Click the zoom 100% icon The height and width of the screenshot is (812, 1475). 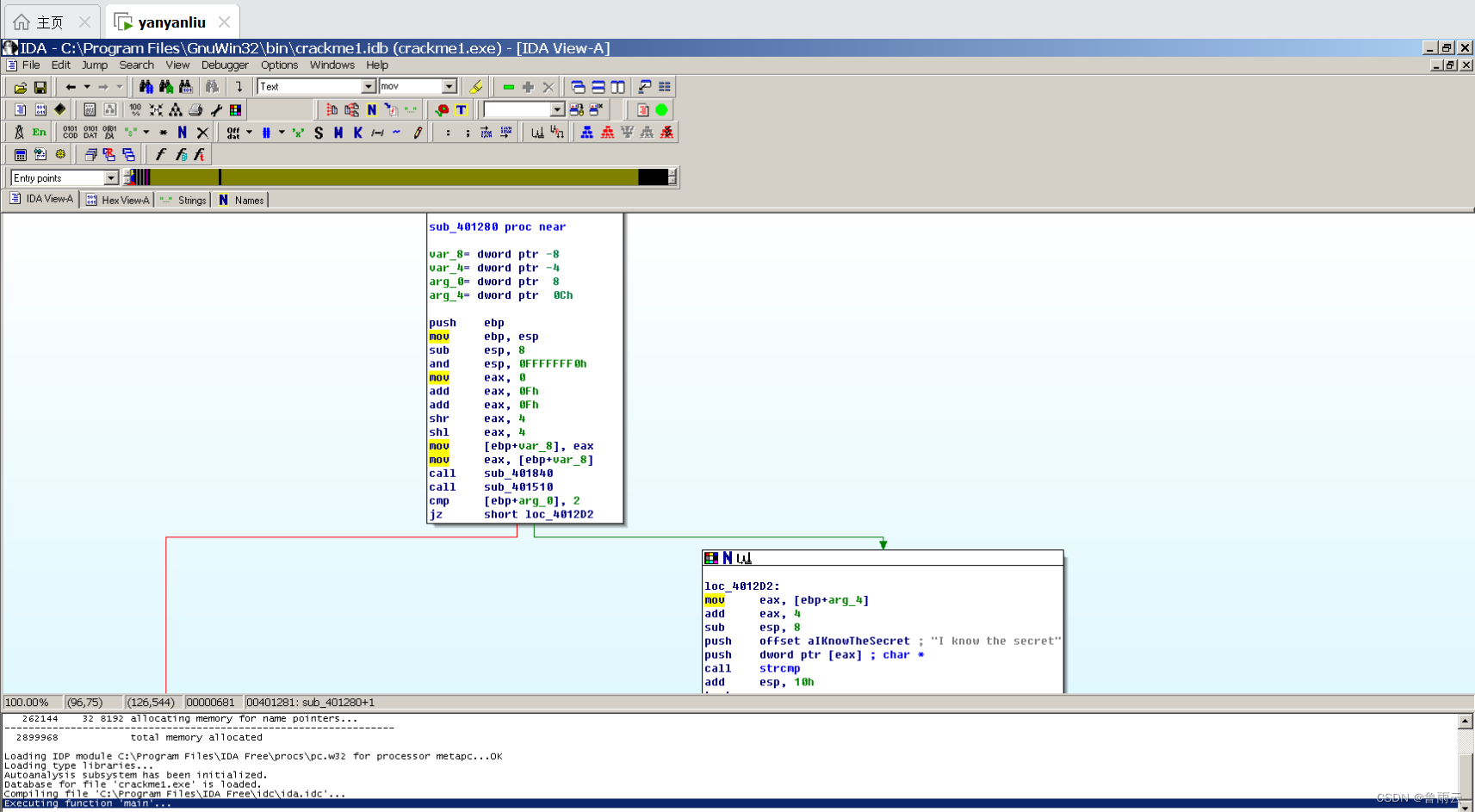(x=135, y=109)
